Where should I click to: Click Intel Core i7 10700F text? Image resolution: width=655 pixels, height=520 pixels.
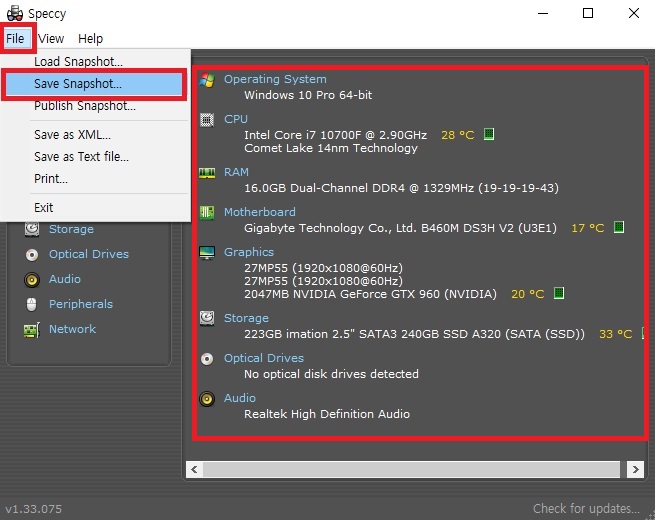(x=335, y=135)
